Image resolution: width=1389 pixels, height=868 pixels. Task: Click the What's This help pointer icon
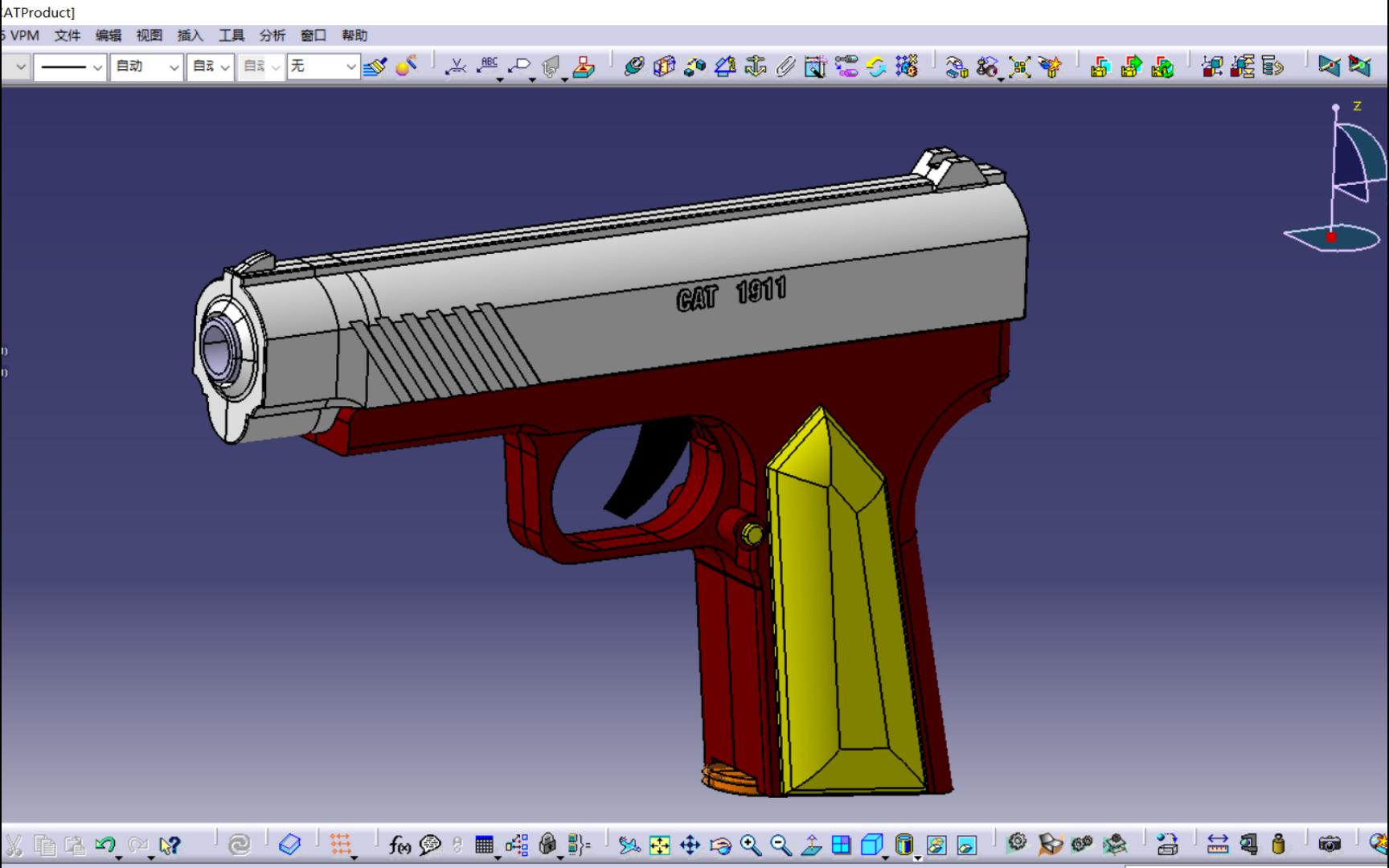click(169, 845)
